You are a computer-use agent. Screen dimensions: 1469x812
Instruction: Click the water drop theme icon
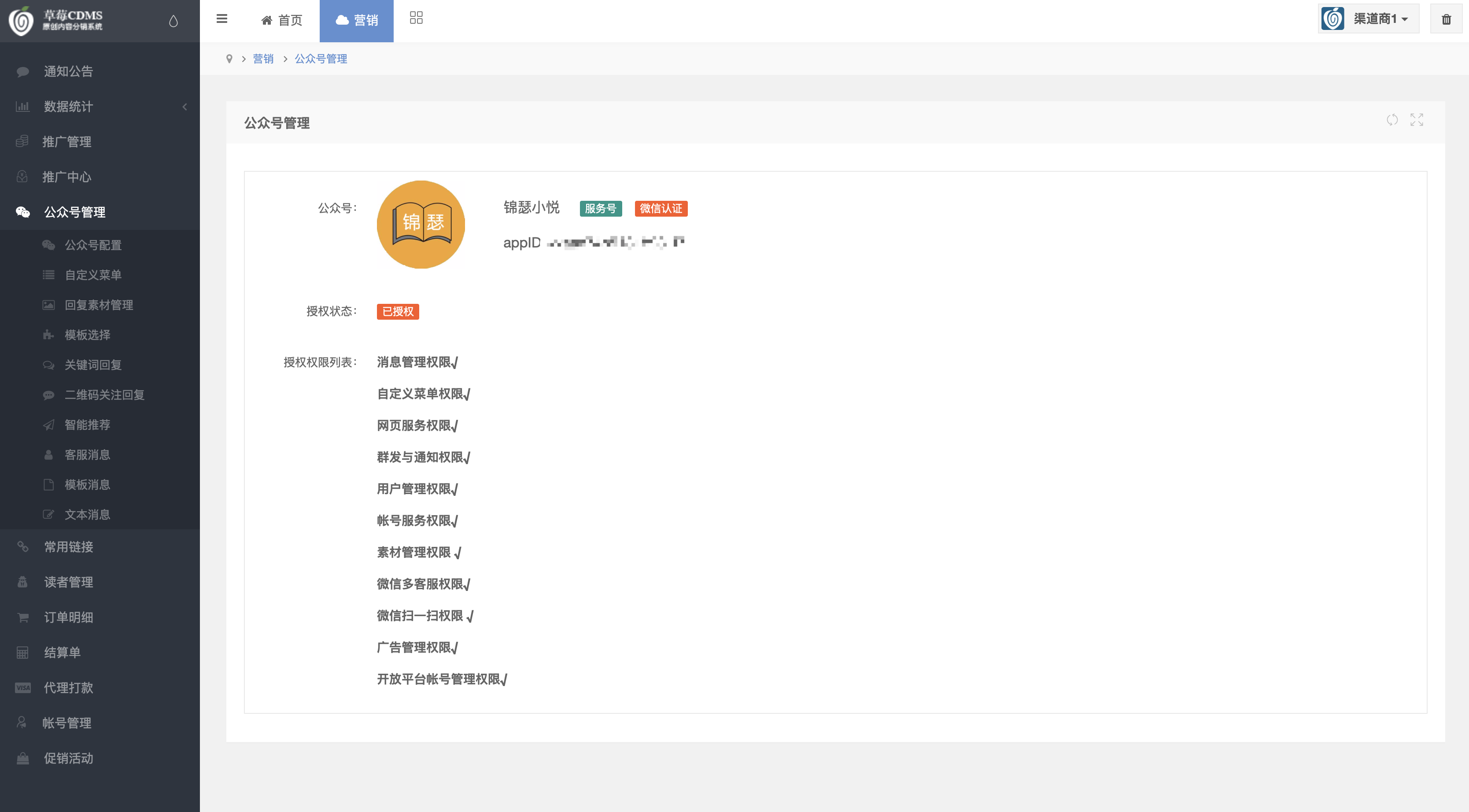point(173,21)
